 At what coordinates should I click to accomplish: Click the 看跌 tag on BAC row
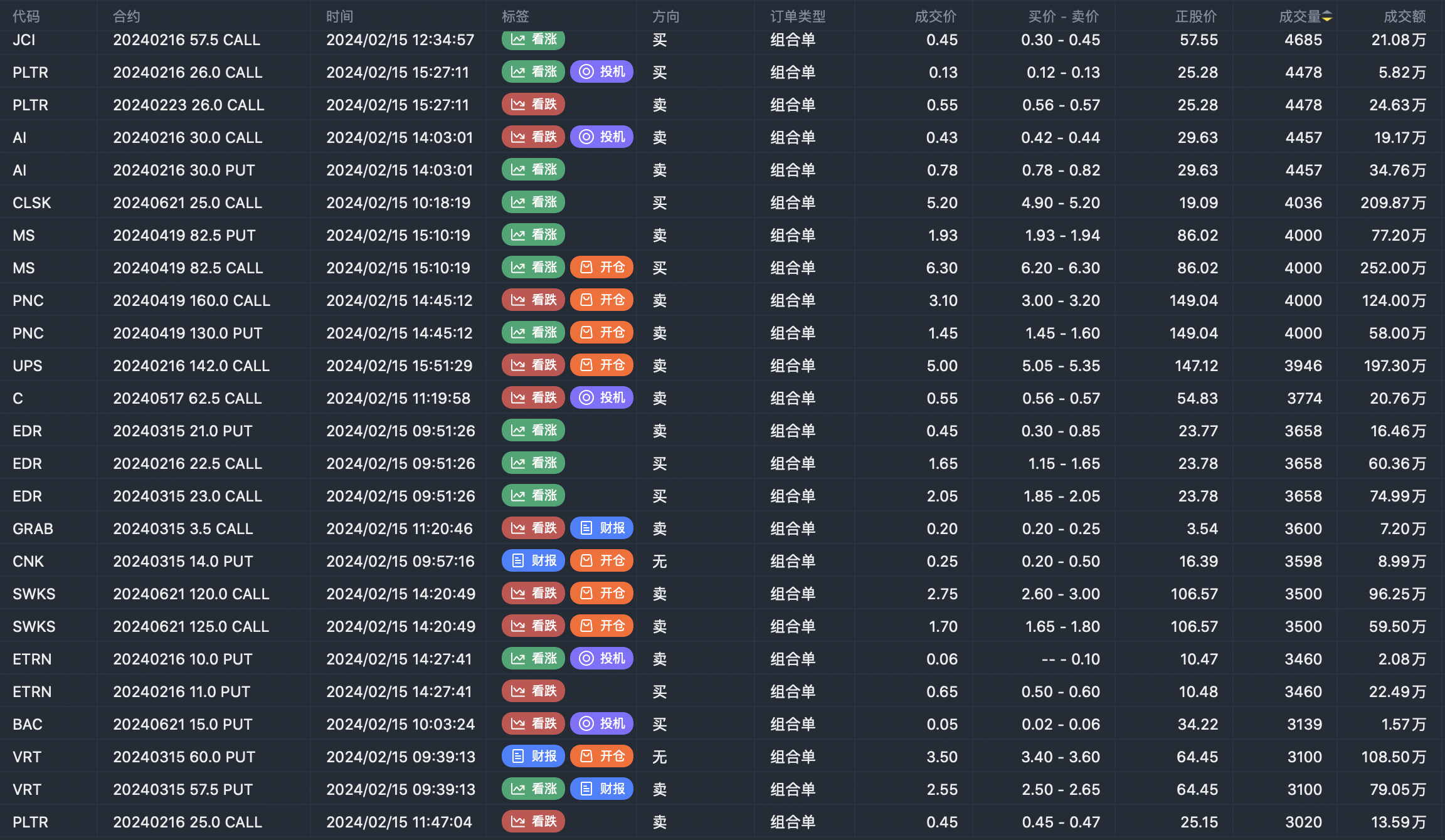coord(533,724)
